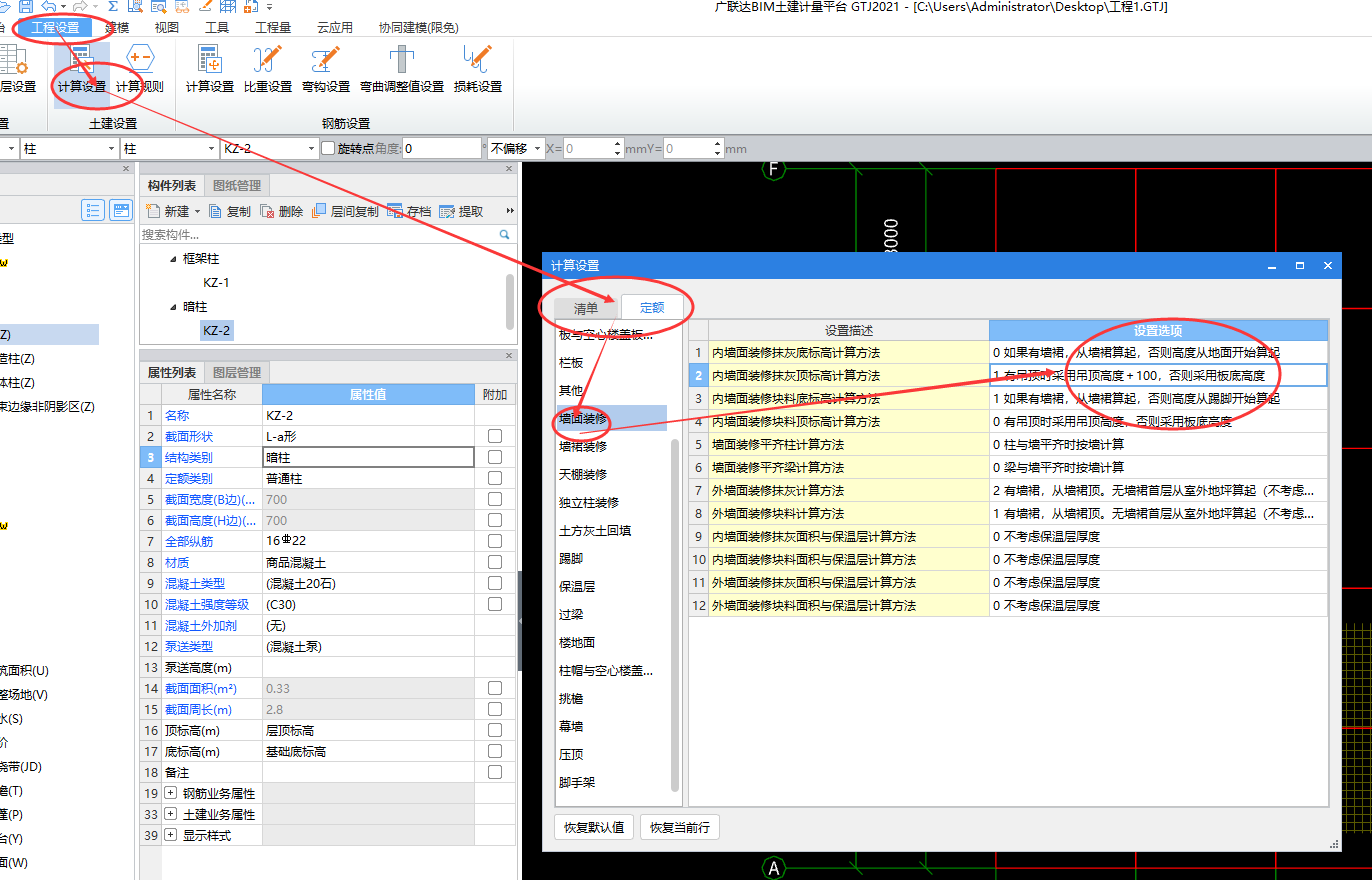This screenshot has width=1372, height=880.
Task: Click 恢复默认值 button
Action: coord(594,827)
